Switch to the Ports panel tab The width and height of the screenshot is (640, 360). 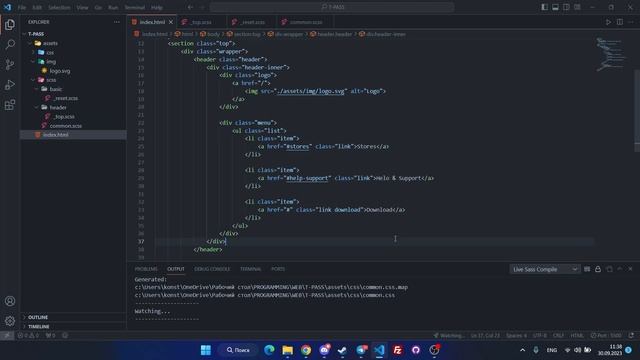point(278,269)
